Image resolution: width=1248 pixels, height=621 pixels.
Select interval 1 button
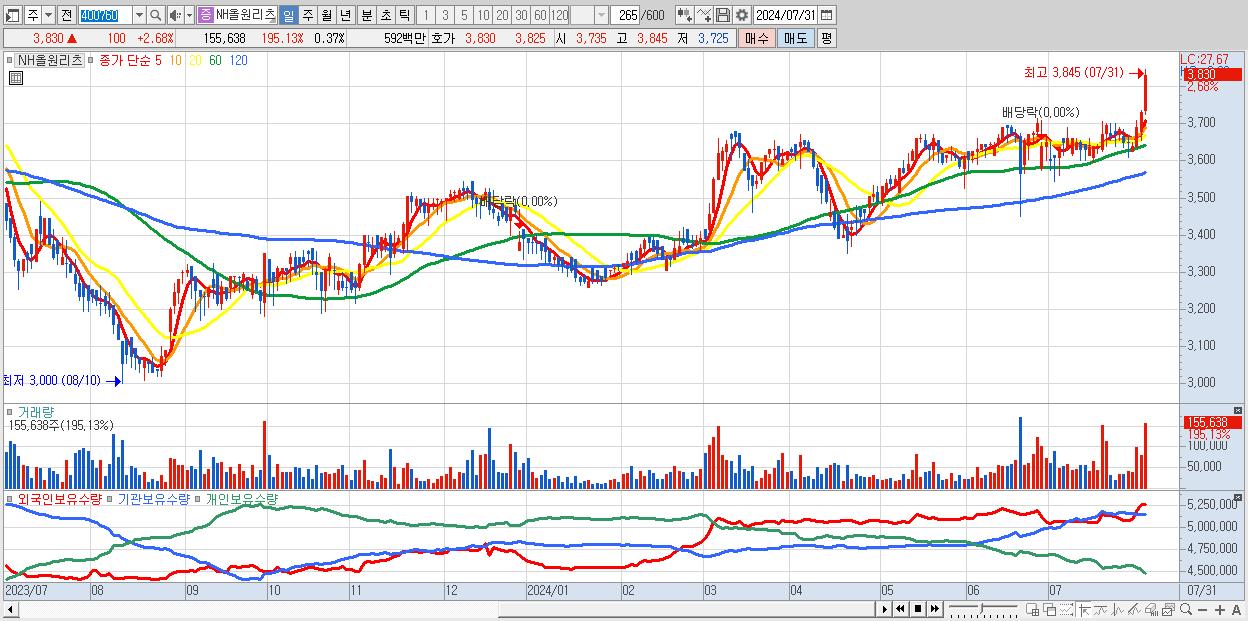[426, 15]
